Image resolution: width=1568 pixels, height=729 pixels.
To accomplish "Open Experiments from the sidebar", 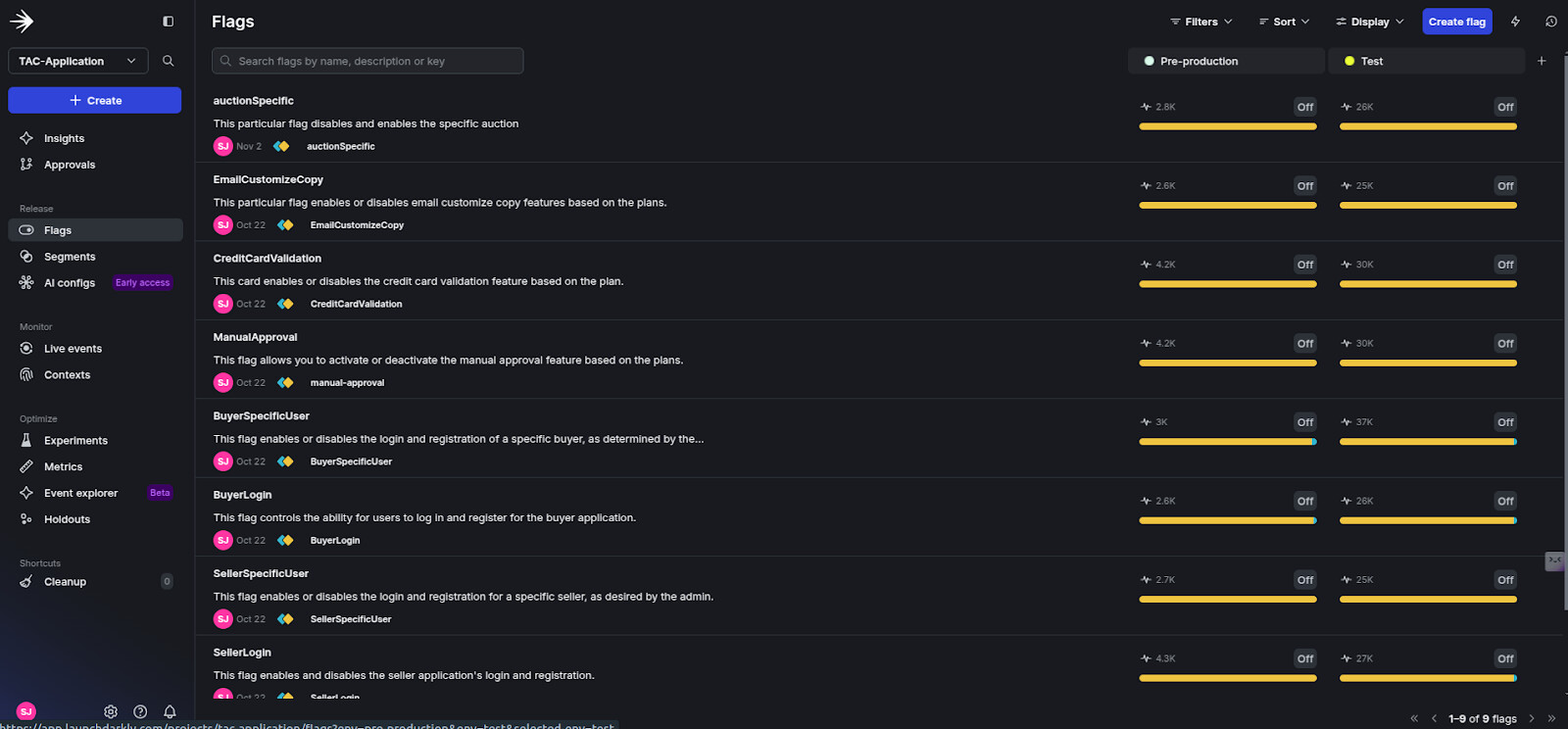I will pyautogui.click(x=75, y=441).
